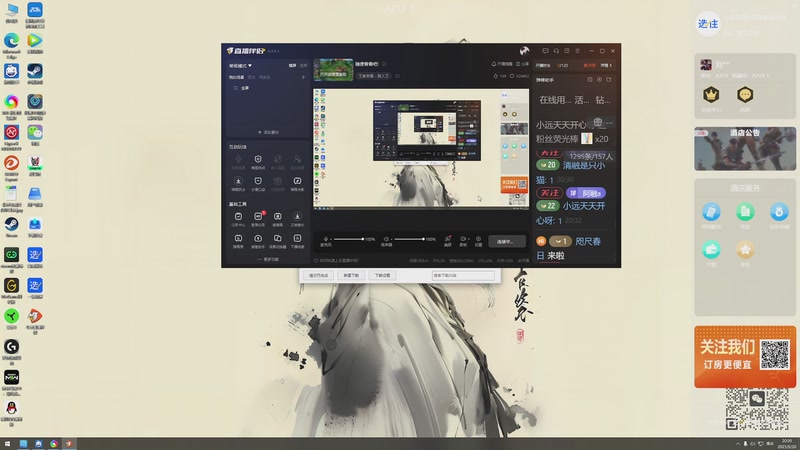Image resolution: width=800 pixels, height=450 pixels.
Task: Click the start-stream reminder (开播提醒) bell button
Action: tap(502, 64)
